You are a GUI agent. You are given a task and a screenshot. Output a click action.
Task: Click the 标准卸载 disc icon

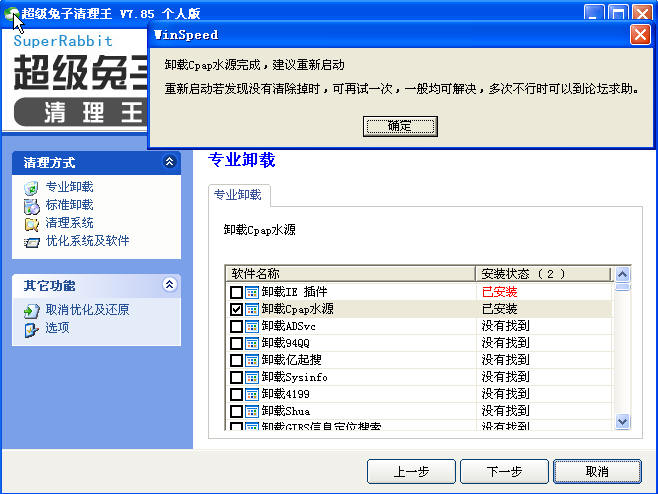point(31,206)
